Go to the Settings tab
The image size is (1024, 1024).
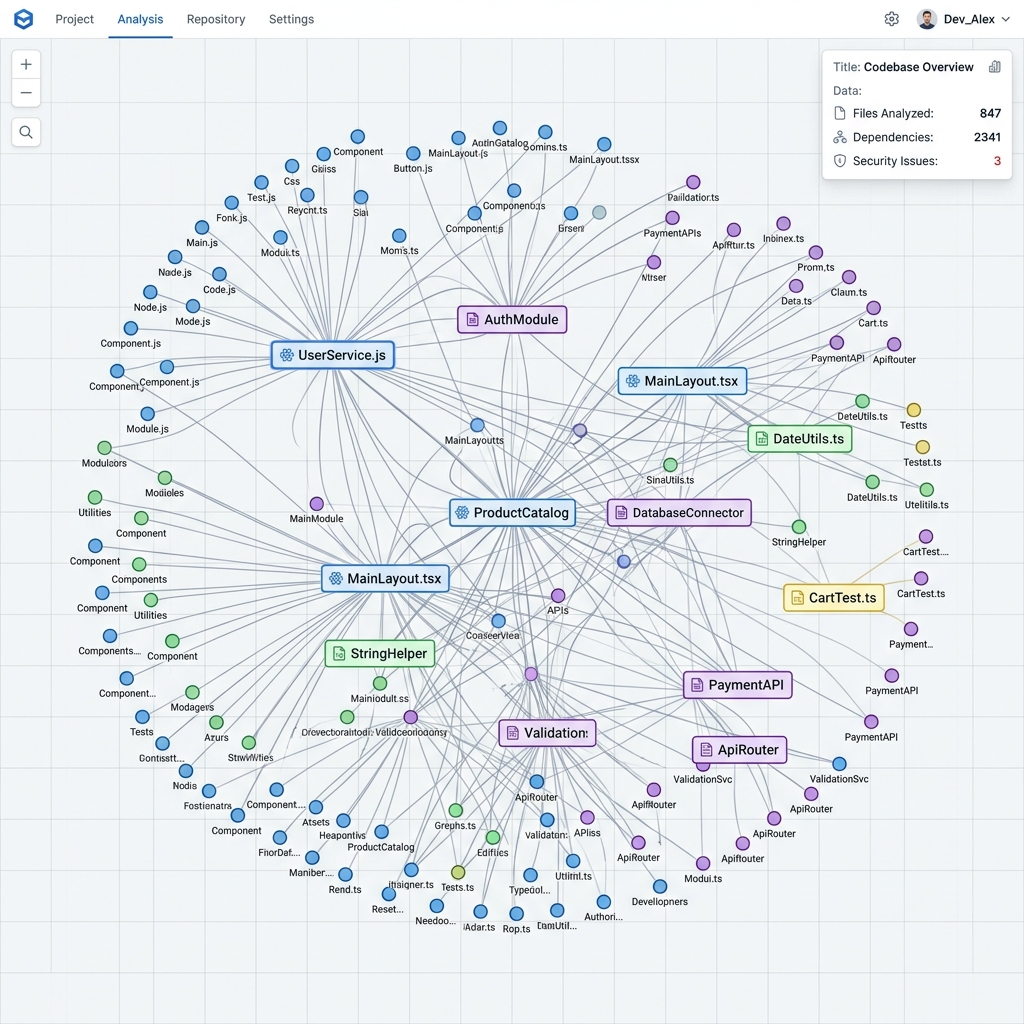tap(291, 19)
